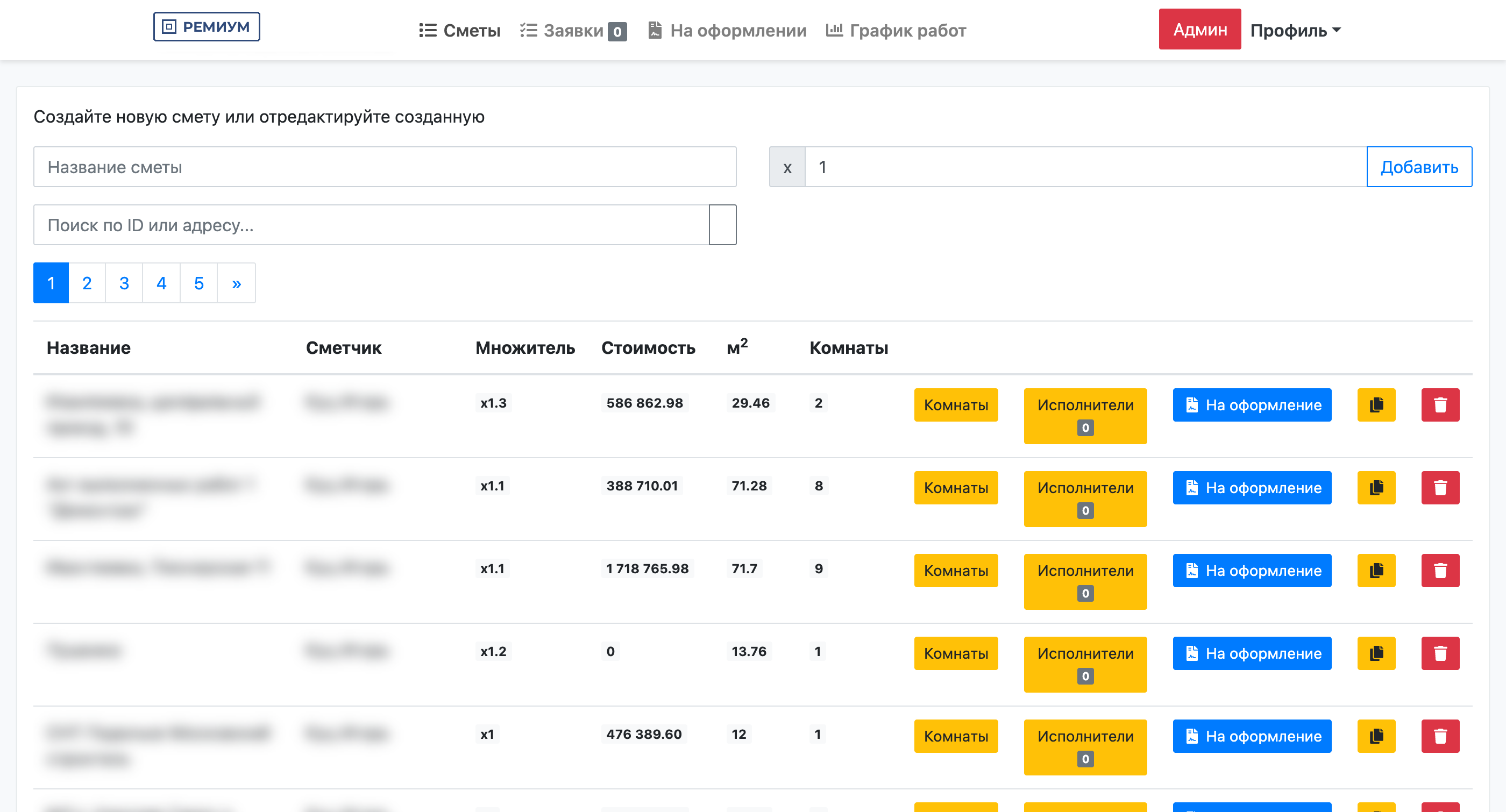
Task: Open Комнаты for the 1 718 765.98 estimate
Action: pyautogui.click(x=956, y=571)
